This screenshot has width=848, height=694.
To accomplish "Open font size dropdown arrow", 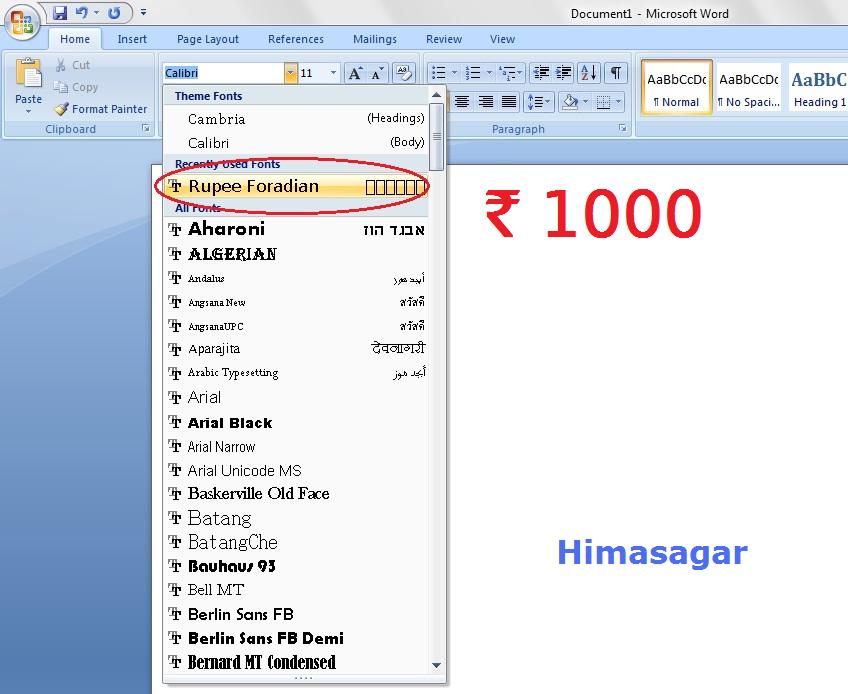I will click(333, 73).
